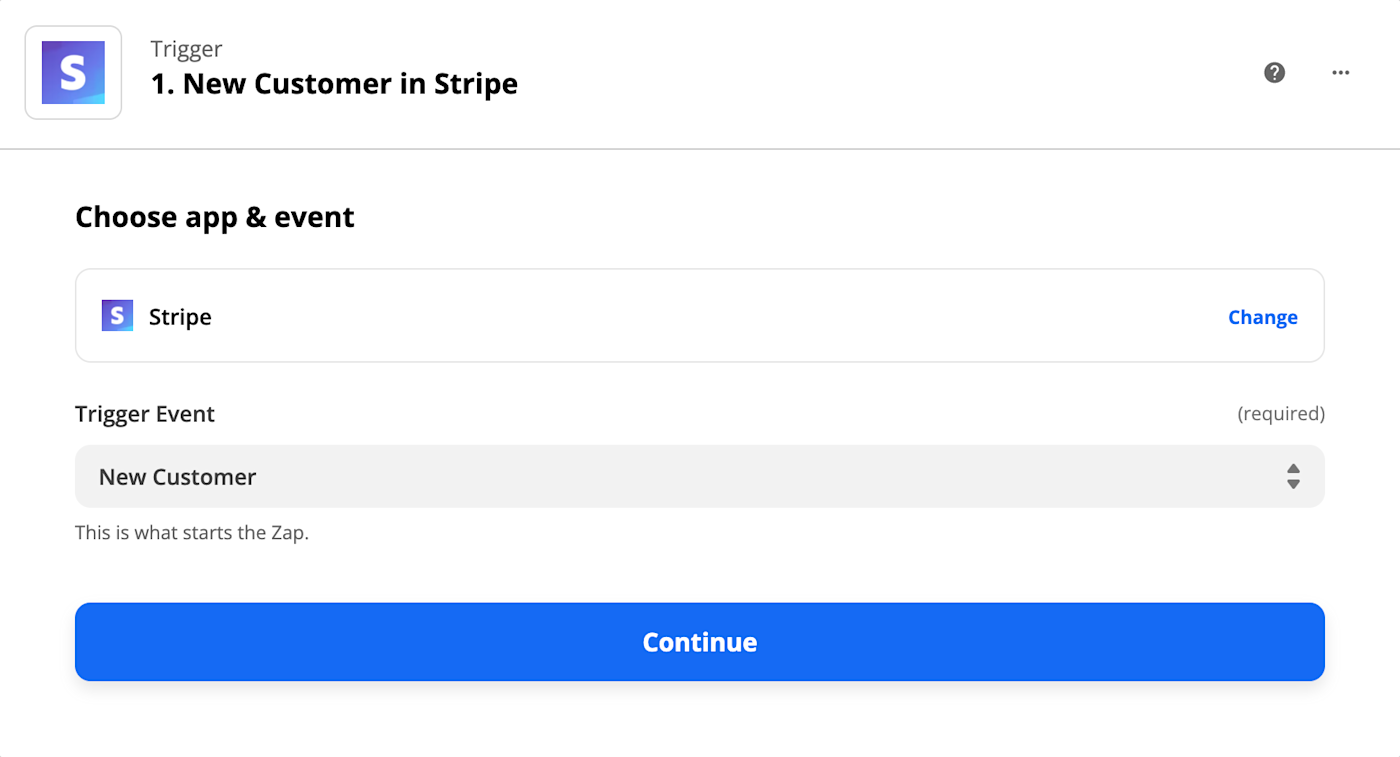
Task: Click the step title New Customer in Stripe
Action: [334, 84]
